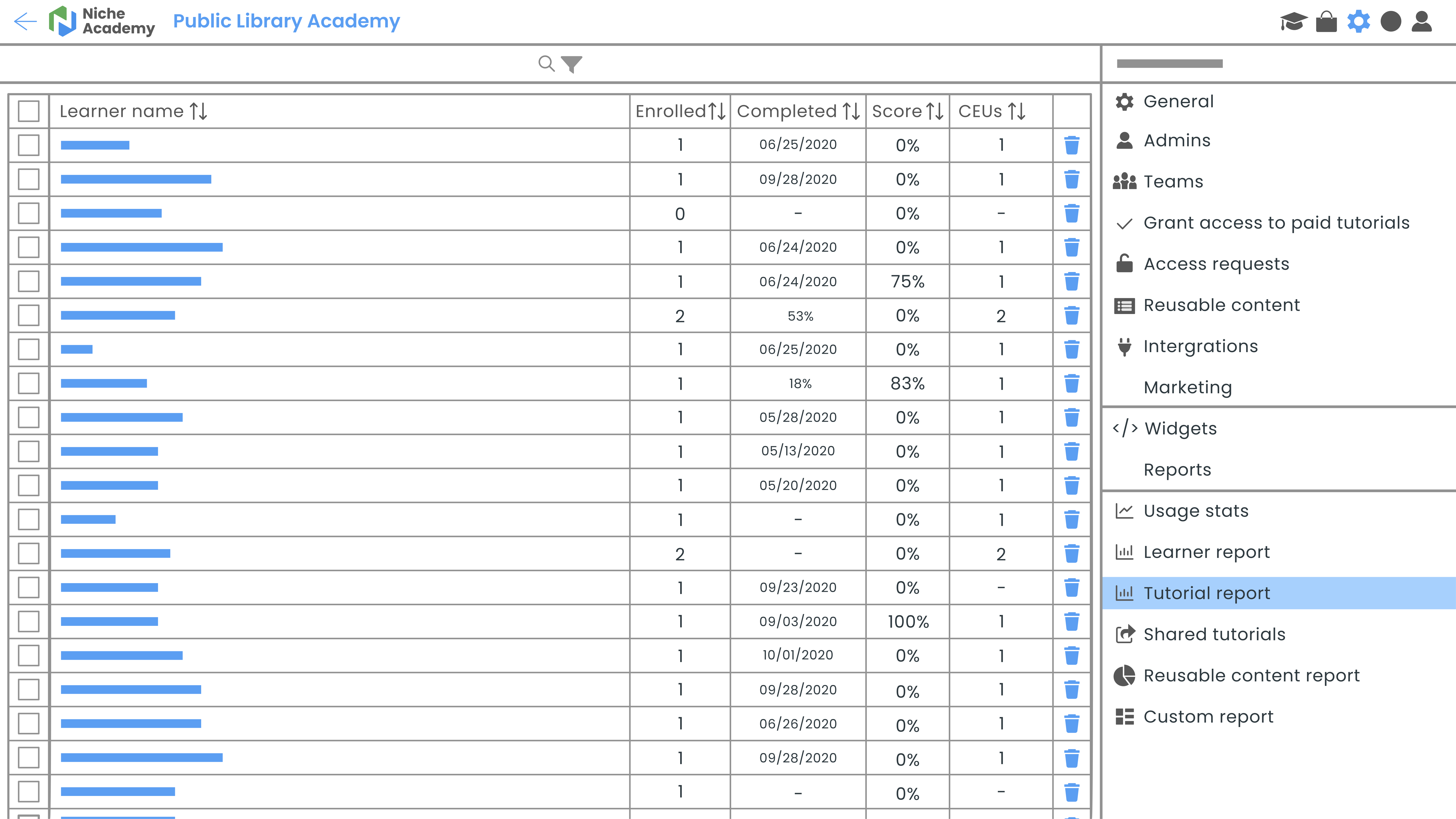Click the Public Library Academy title link
The height and width of the screenshot is (819, 1456).
pos(286,22)
